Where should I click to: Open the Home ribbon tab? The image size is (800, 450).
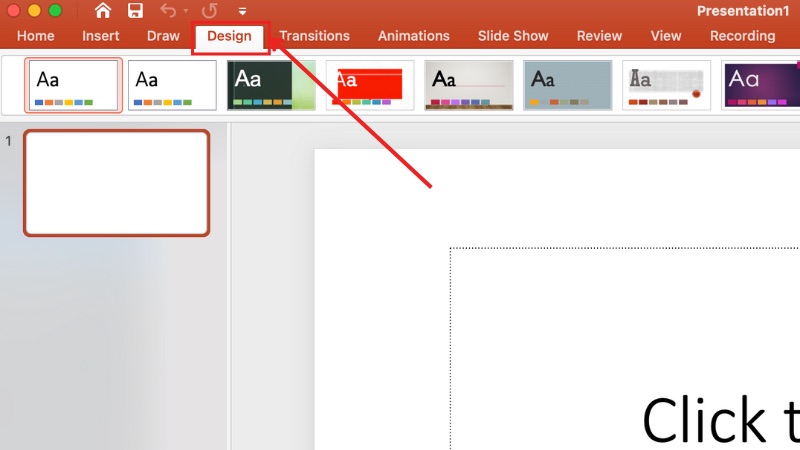(x=36, y=36)
